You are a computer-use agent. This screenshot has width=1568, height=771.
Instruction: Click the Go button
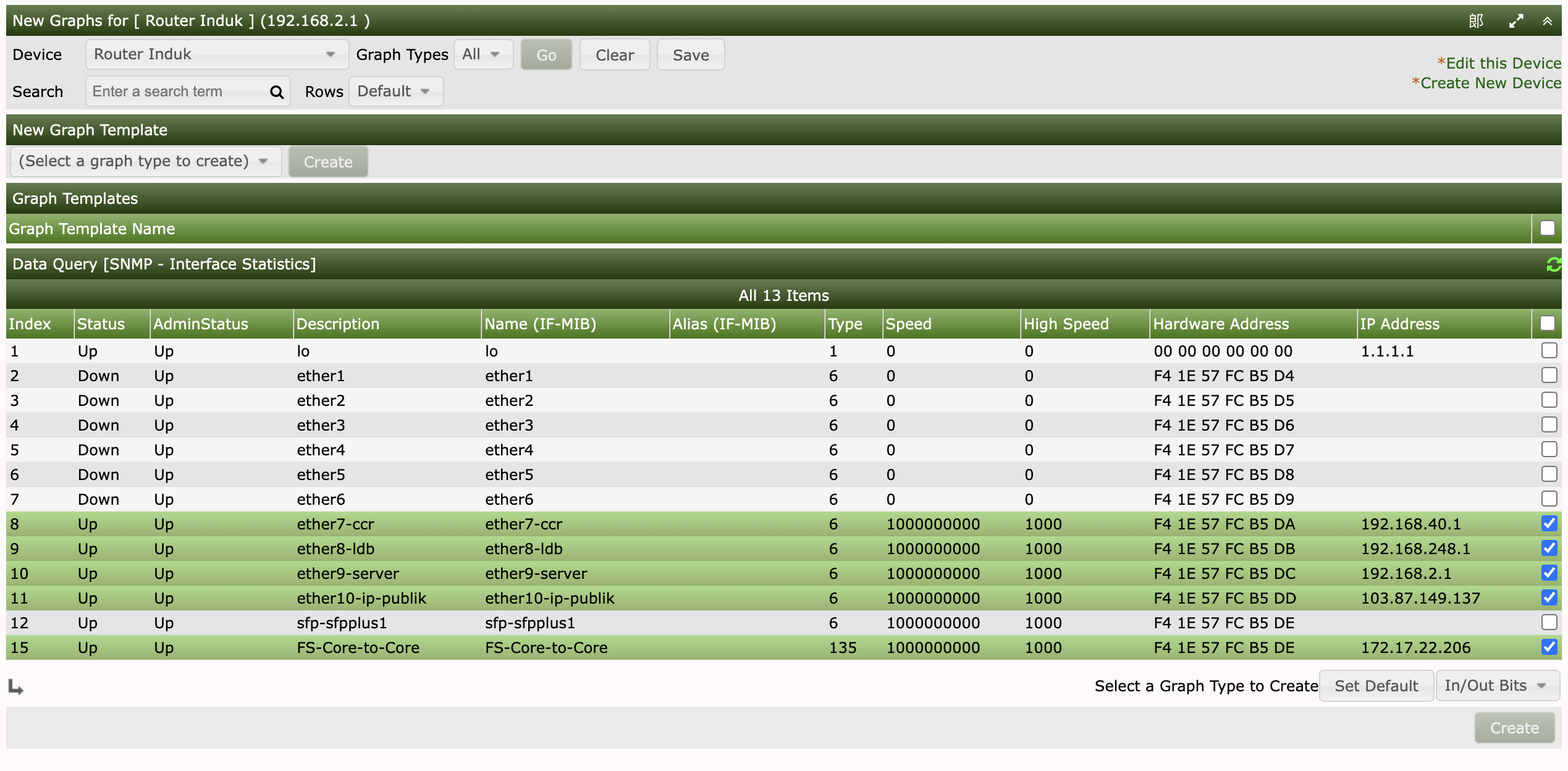(x=546, y=55)
